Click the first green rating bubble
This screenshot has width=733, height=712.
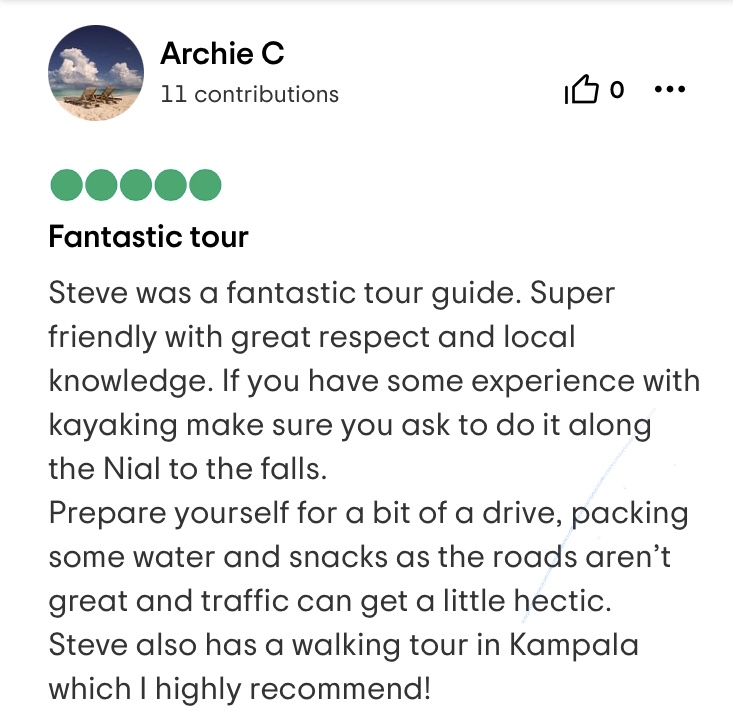coord(65,186)
